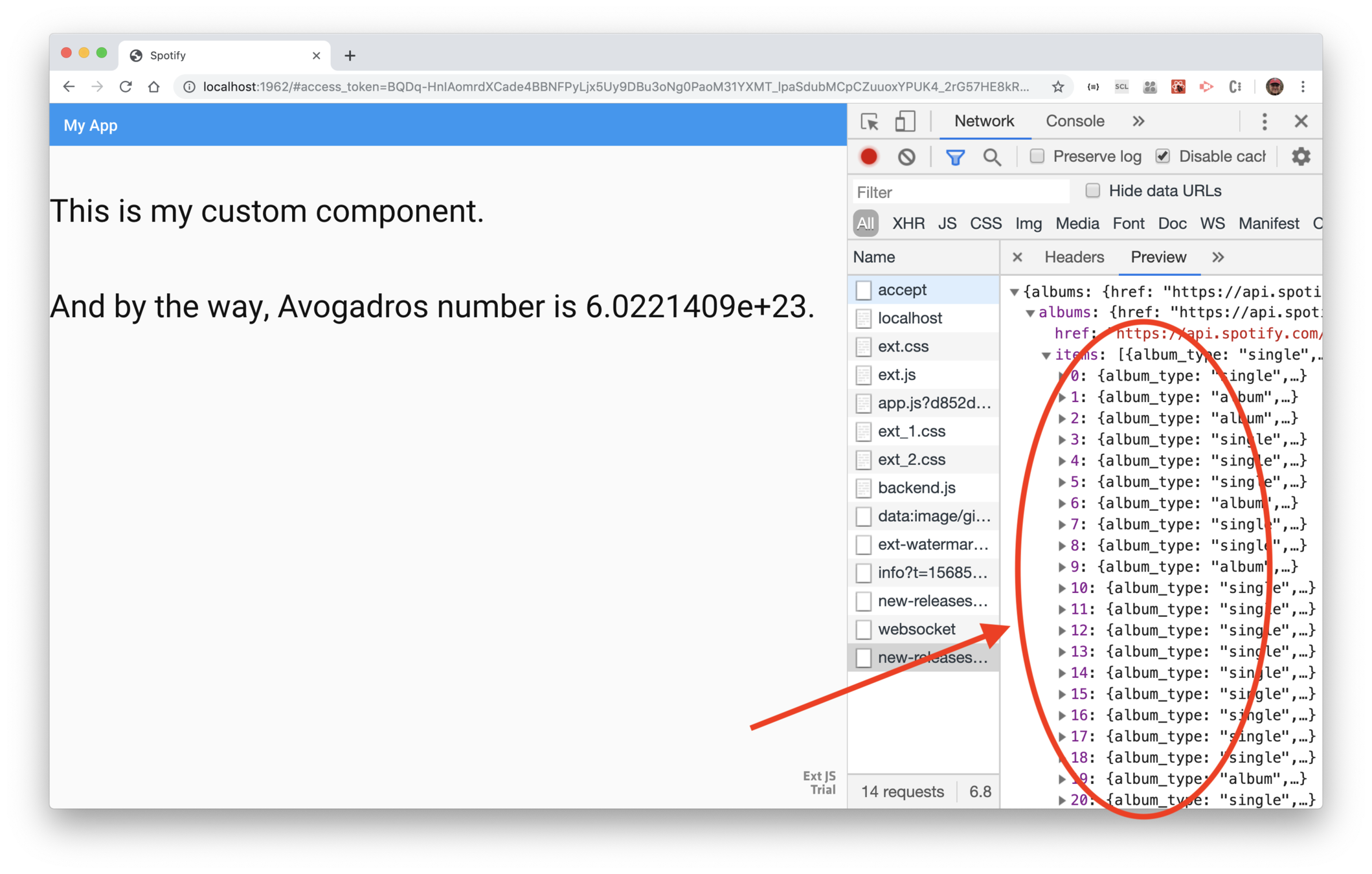Viewport: 1372px width, 874px height.
Task: Filter requests by XHR type
Action: point(908,224)
